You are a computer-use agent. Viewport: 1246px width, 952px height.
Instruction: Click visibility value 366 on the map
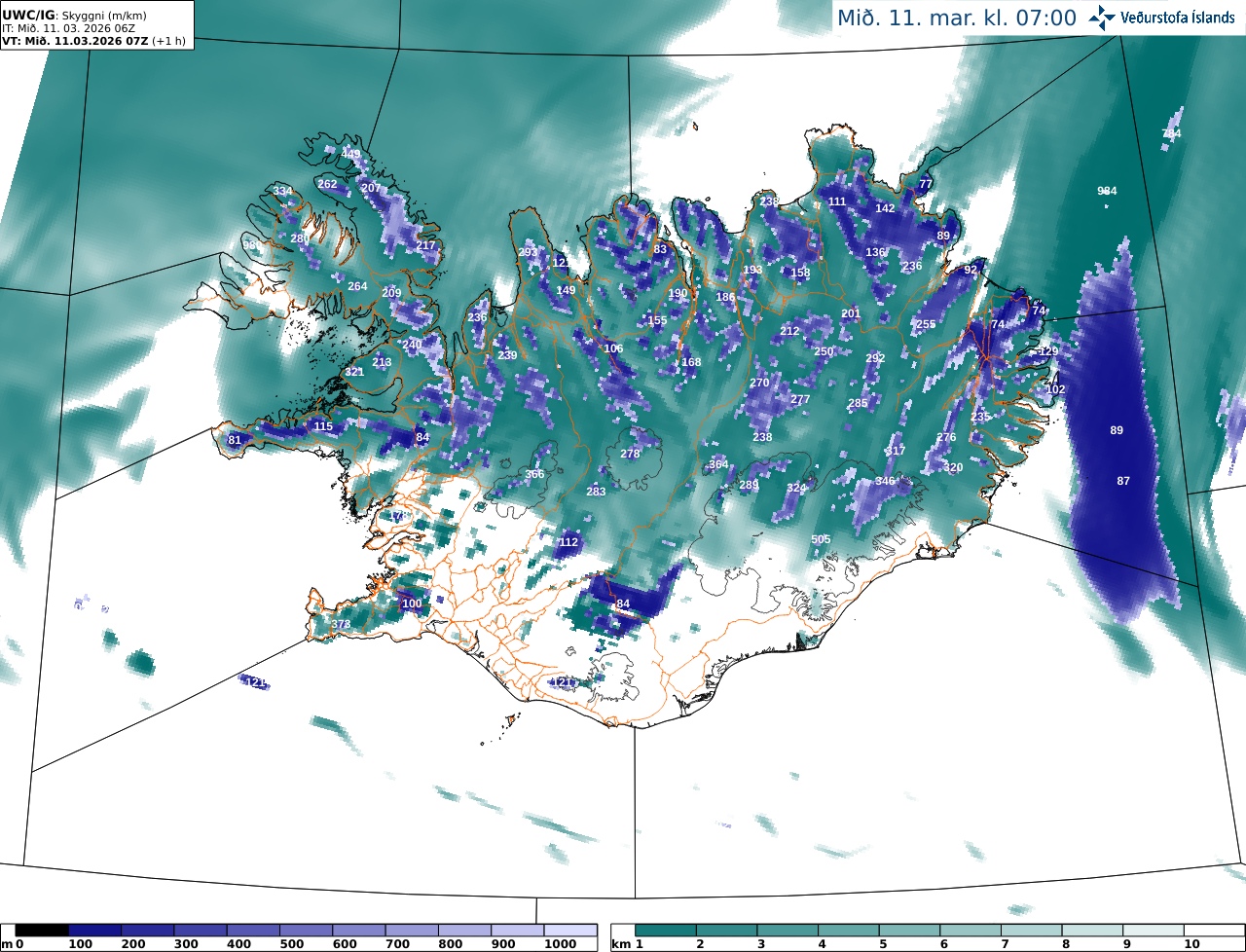(x=534, y=474)
